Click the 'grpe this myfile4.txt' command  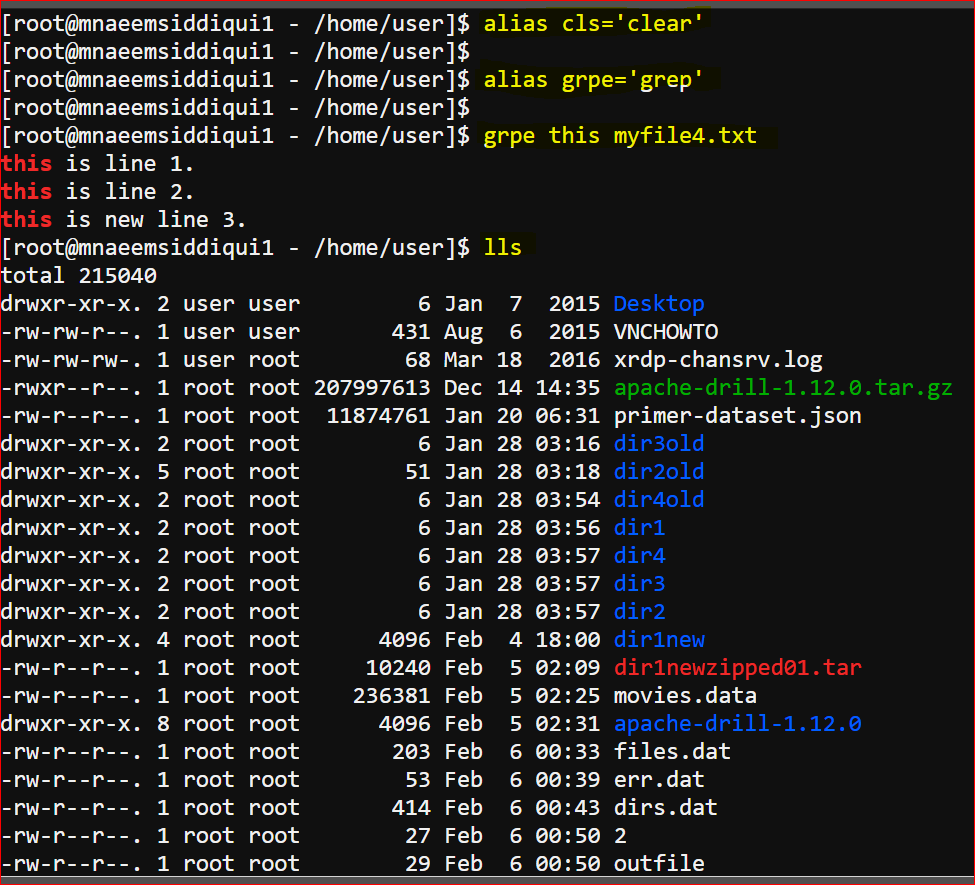(620, 136)
